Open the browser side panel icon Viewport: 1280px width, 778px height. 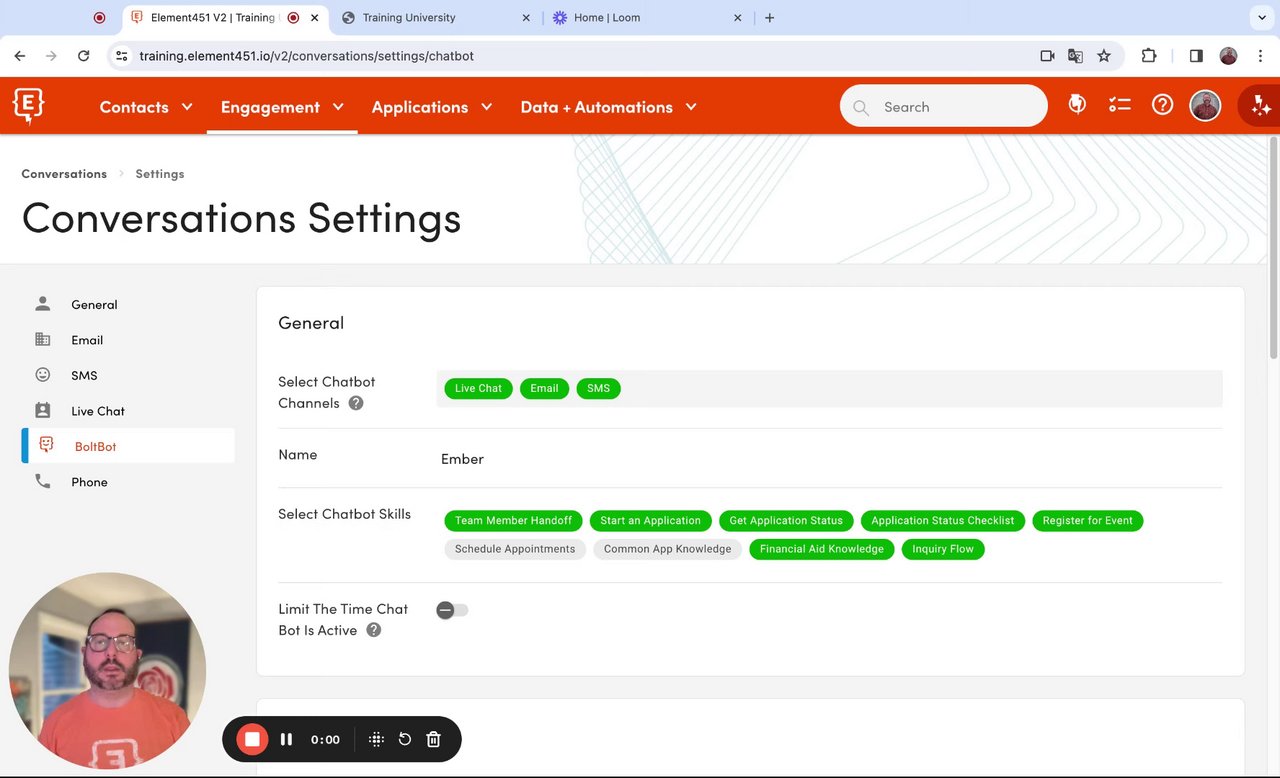[1196, 56]
